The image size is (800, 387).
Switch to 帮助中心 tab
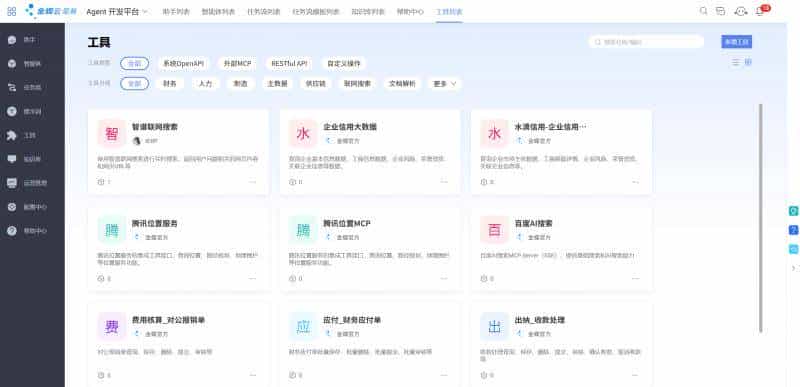[410, 11]
